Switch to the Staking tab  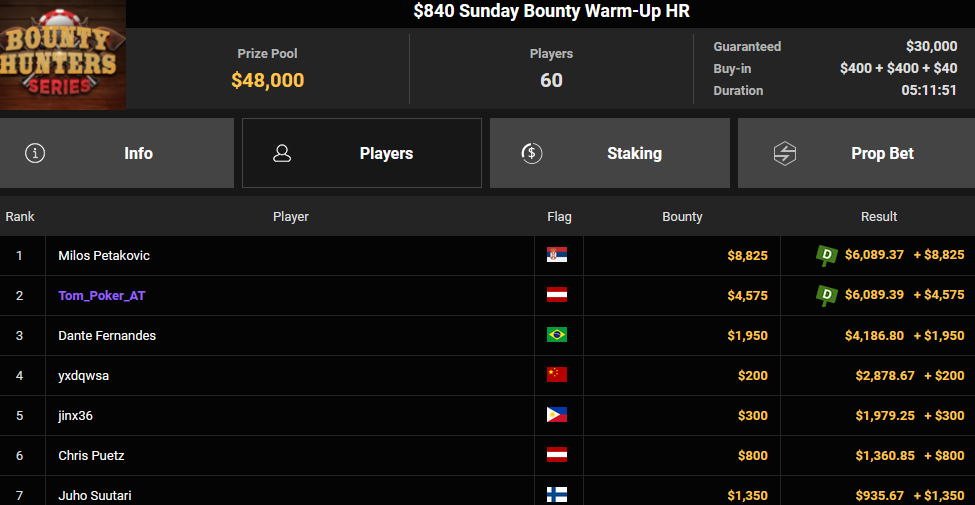click(609, 153)
